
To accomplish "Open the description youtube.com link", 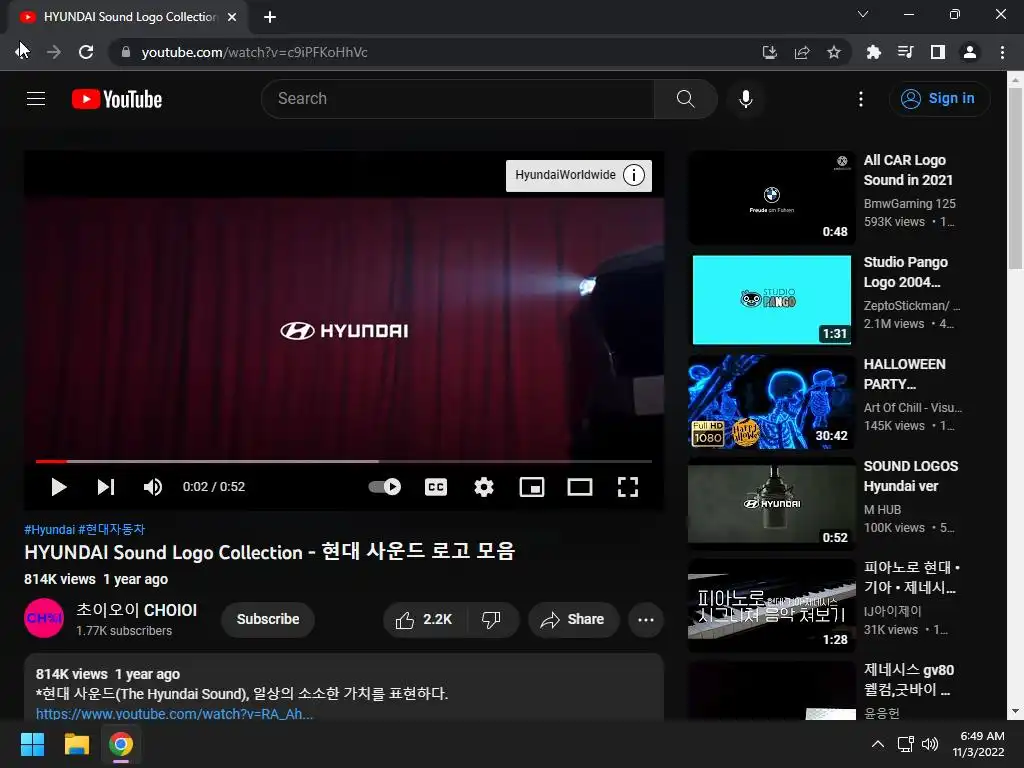I will coord(174,714).
